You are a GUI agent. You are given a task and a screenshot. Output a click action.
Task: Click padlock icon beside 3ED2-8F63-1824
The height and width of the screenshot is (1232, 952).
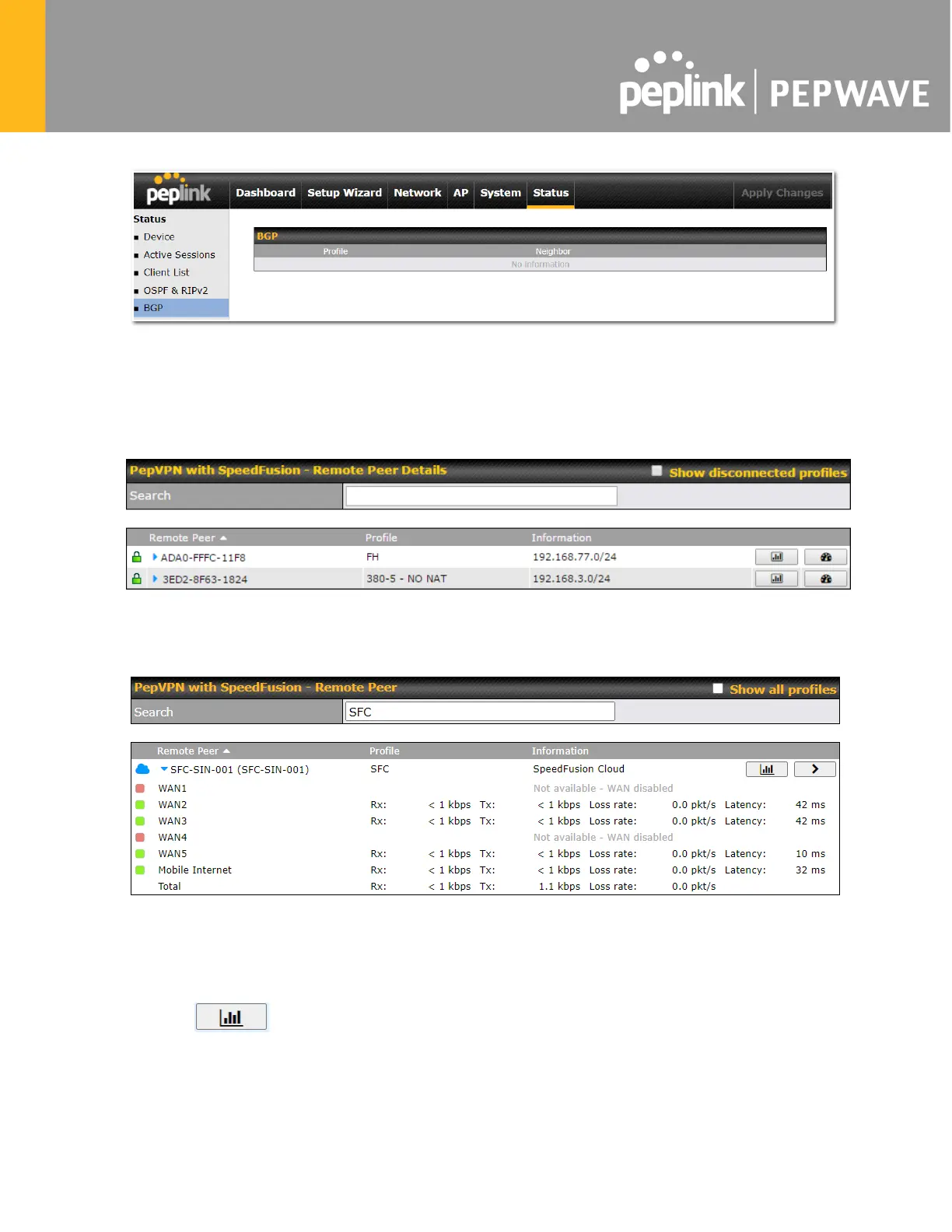(137, 579)
